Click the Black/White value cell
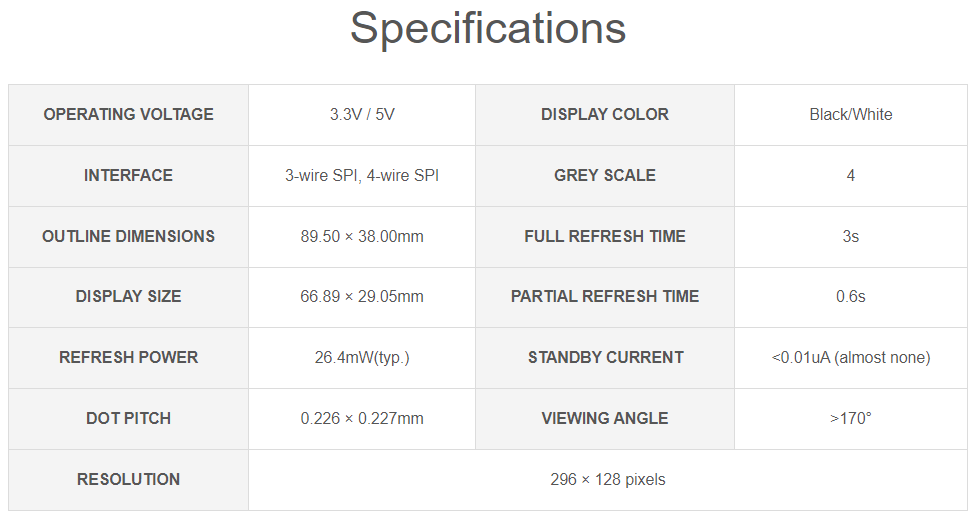The width and height of the screenshot is (980, 525). (x=851, y=114)
